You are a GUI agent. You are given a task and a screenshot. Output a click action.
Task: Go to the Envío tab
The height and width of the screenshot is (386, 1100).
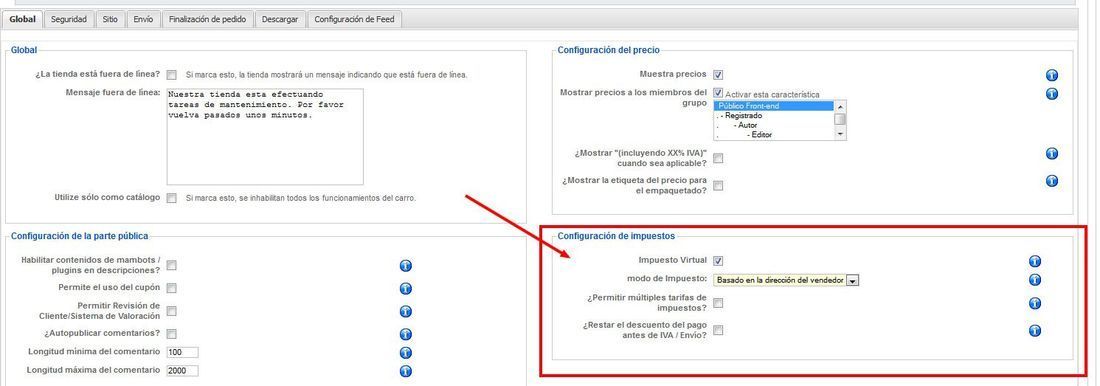tap(143, 20)
